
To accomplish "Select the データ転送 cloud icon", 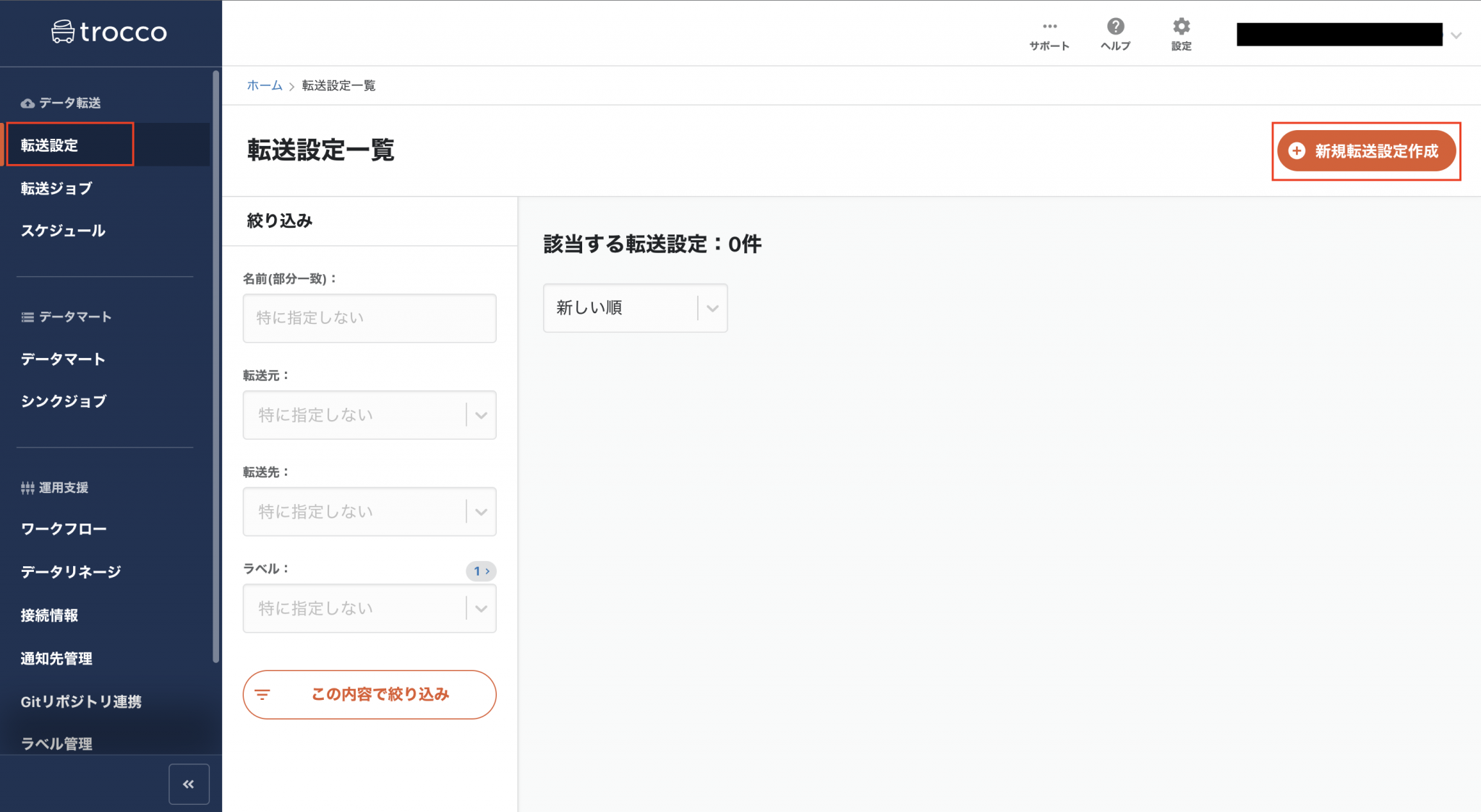I will coord(27,103).
